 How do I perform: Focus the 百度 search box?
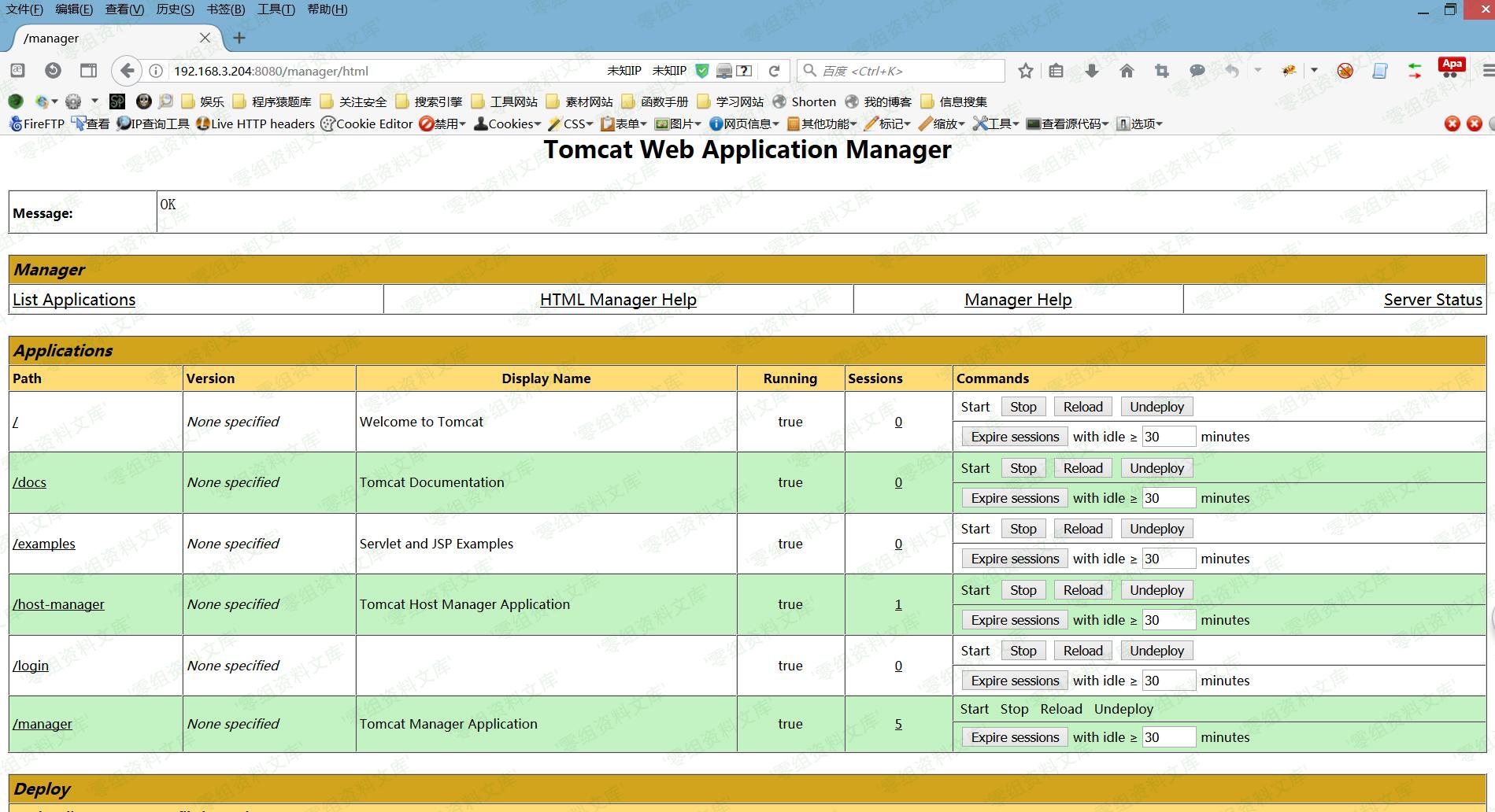click(x=905, y=71)
